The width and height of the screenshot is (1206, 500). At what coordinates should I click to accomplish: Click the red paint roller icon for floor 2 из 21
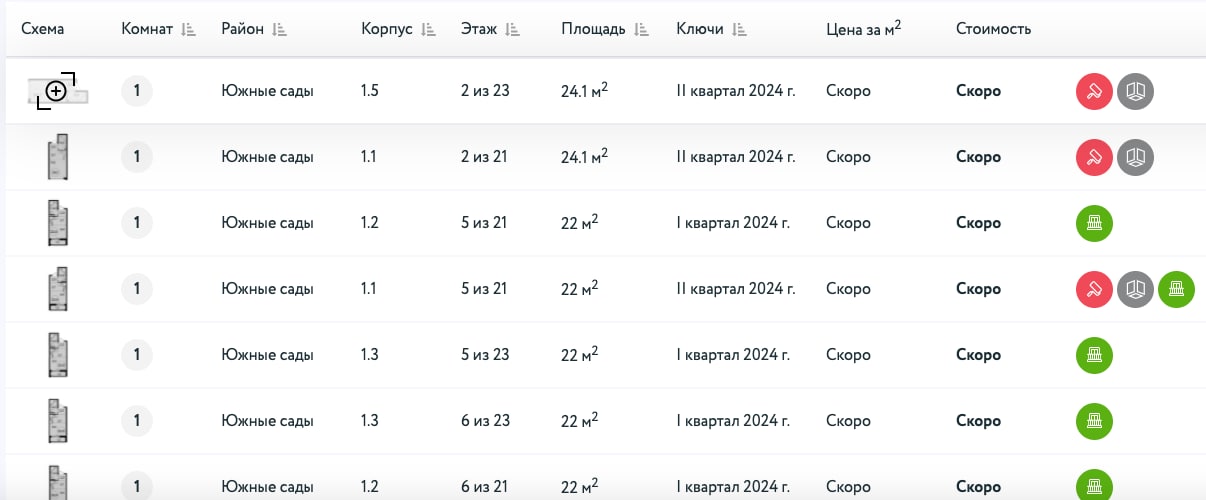(1094, 158)
